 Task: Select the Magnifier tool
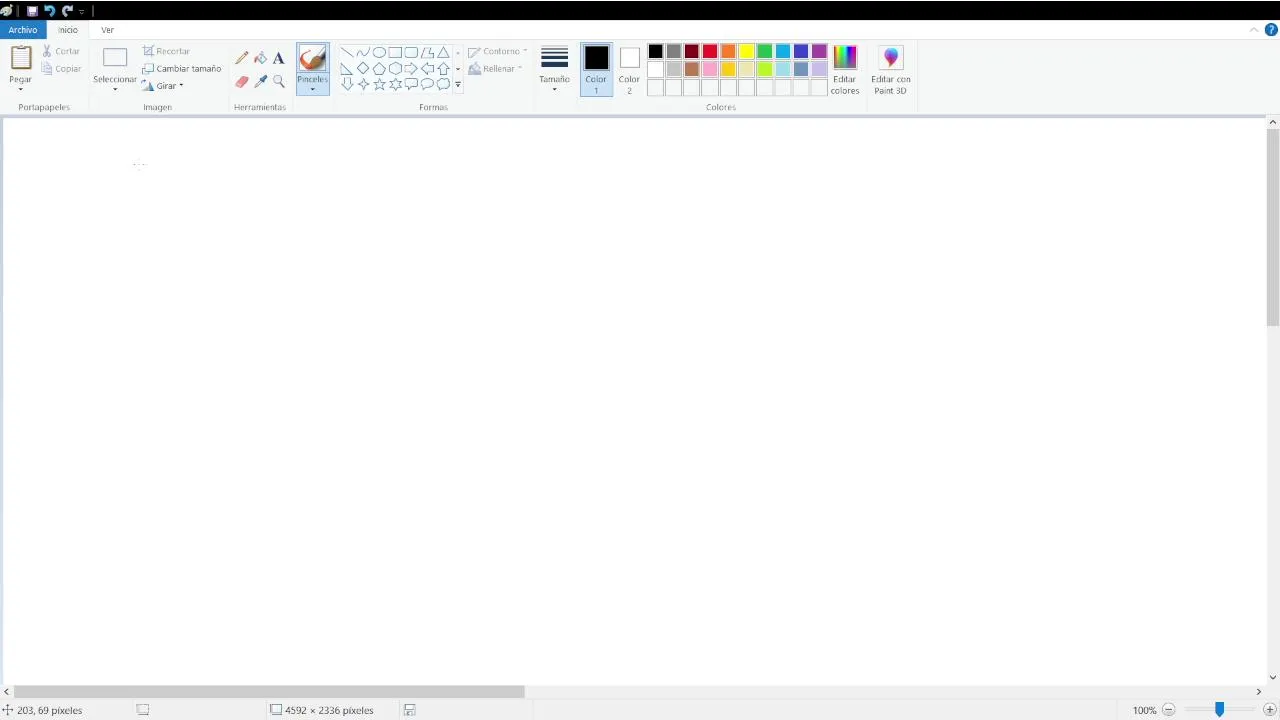(x=279, y=82)
